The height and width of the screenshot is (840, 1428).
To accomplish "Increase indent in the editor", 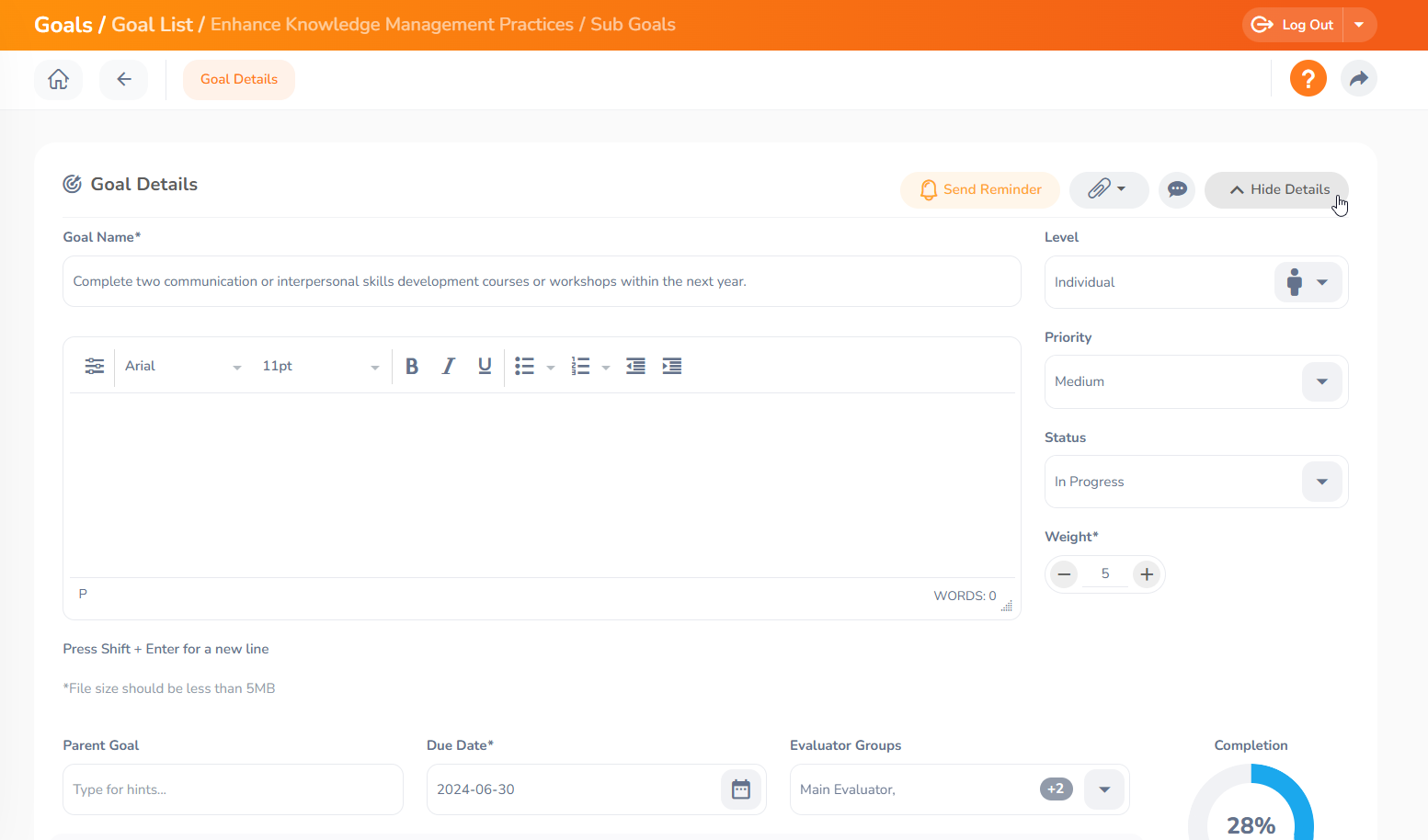I will pos(672,366).
